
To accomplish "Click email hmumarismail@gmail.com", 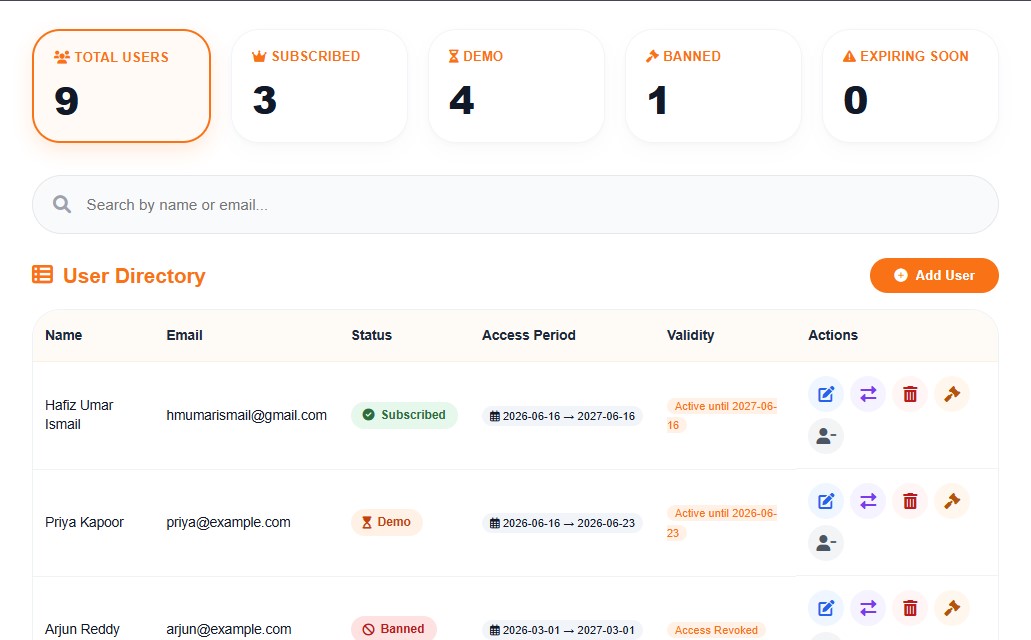I will pos(247,416).
